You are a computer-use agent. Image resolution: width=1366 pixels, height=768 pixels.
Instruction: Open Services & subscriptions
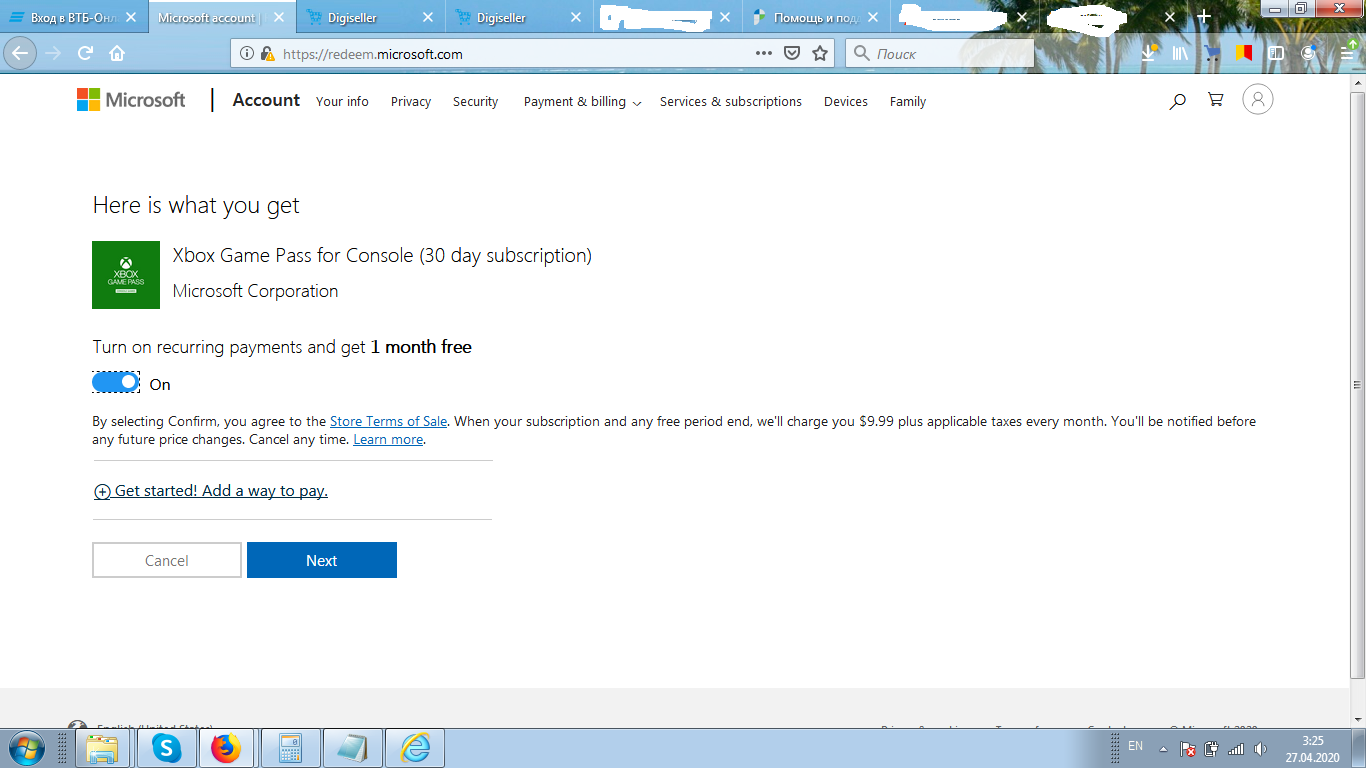coord(731,102)
